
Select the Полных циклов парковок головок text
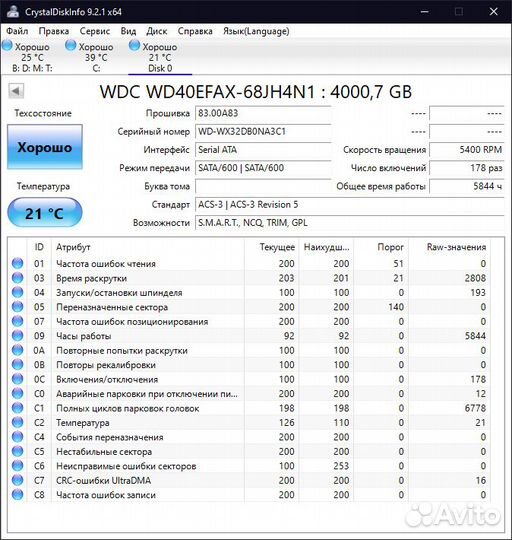tap(128, 408)
